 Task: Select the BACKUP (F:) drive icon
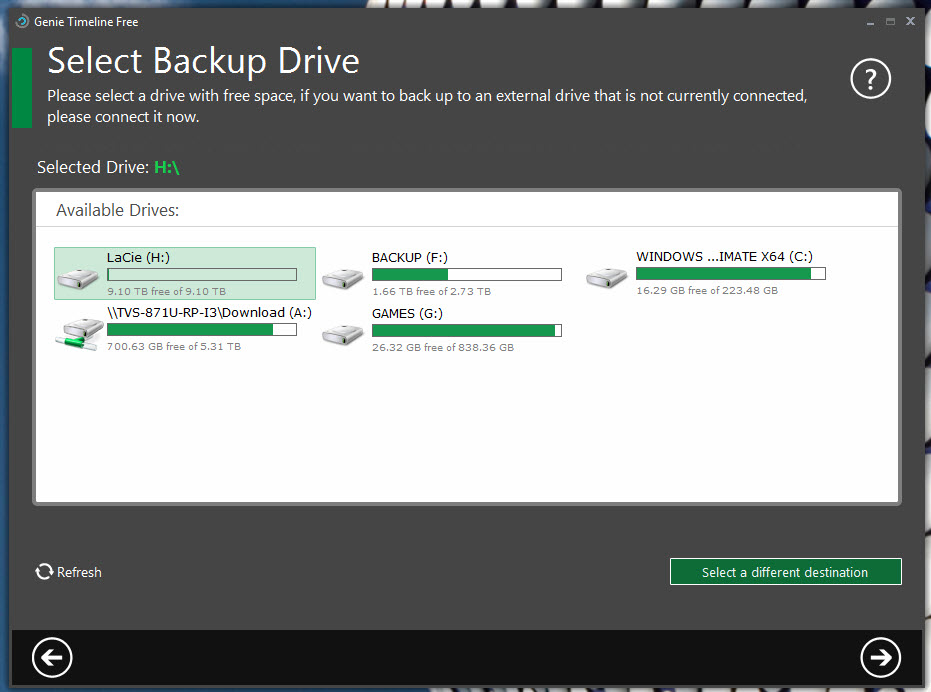[343, 278]
